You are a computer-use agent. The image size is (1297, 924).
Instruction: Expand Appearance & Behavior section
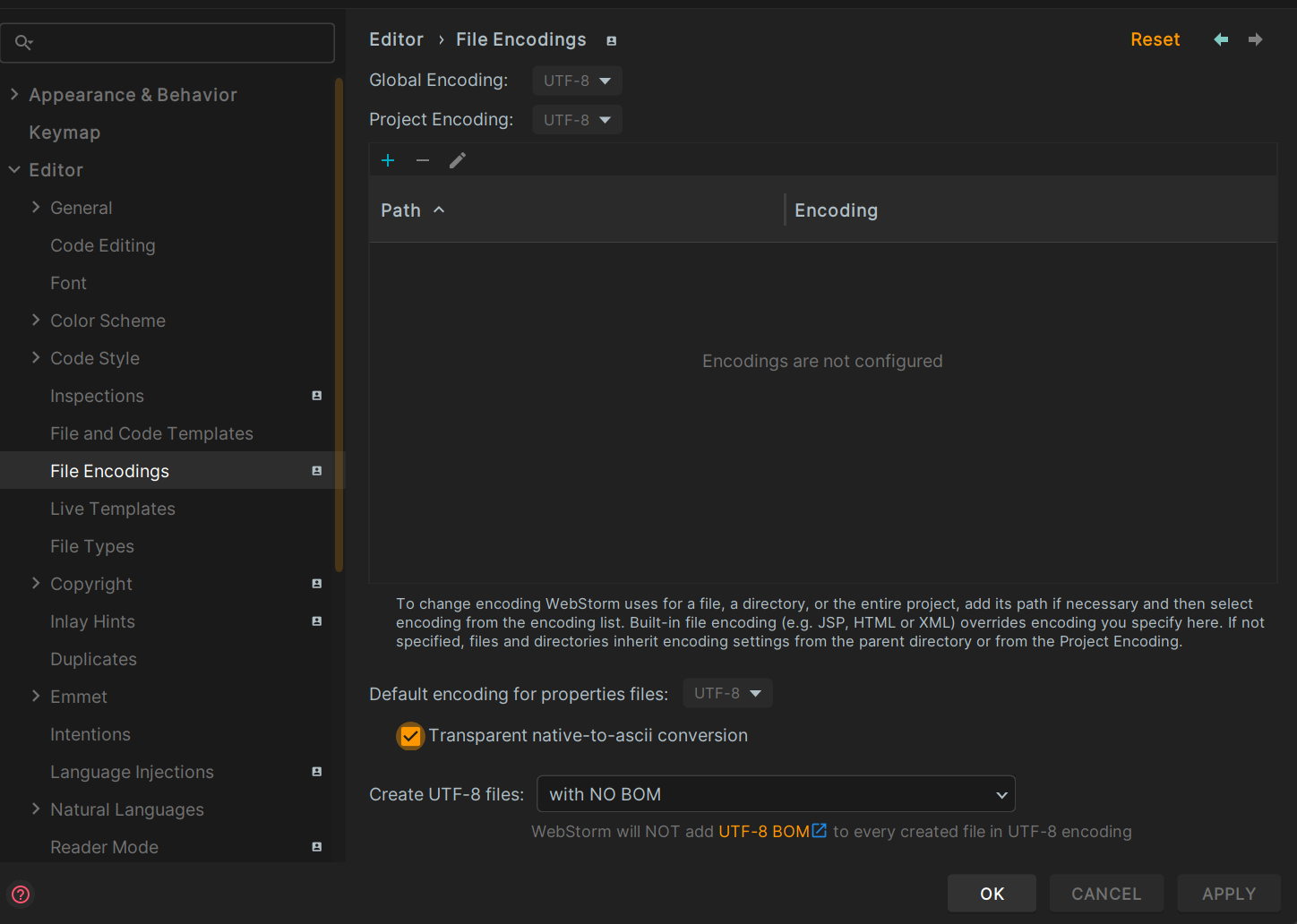pyautogui.click(x=14, y=94)
